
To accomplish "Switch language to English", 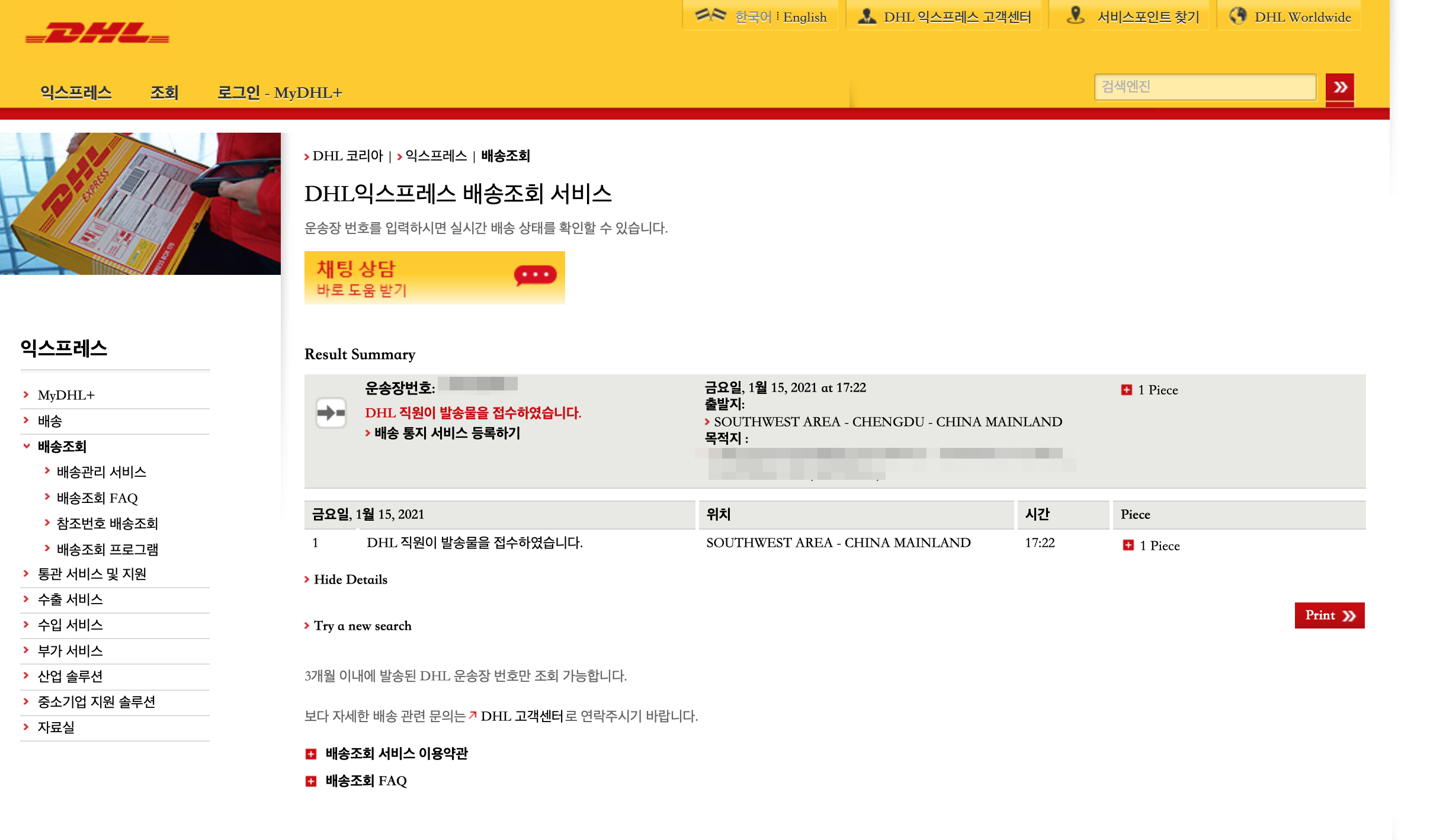I will click(x=804, y=17).
